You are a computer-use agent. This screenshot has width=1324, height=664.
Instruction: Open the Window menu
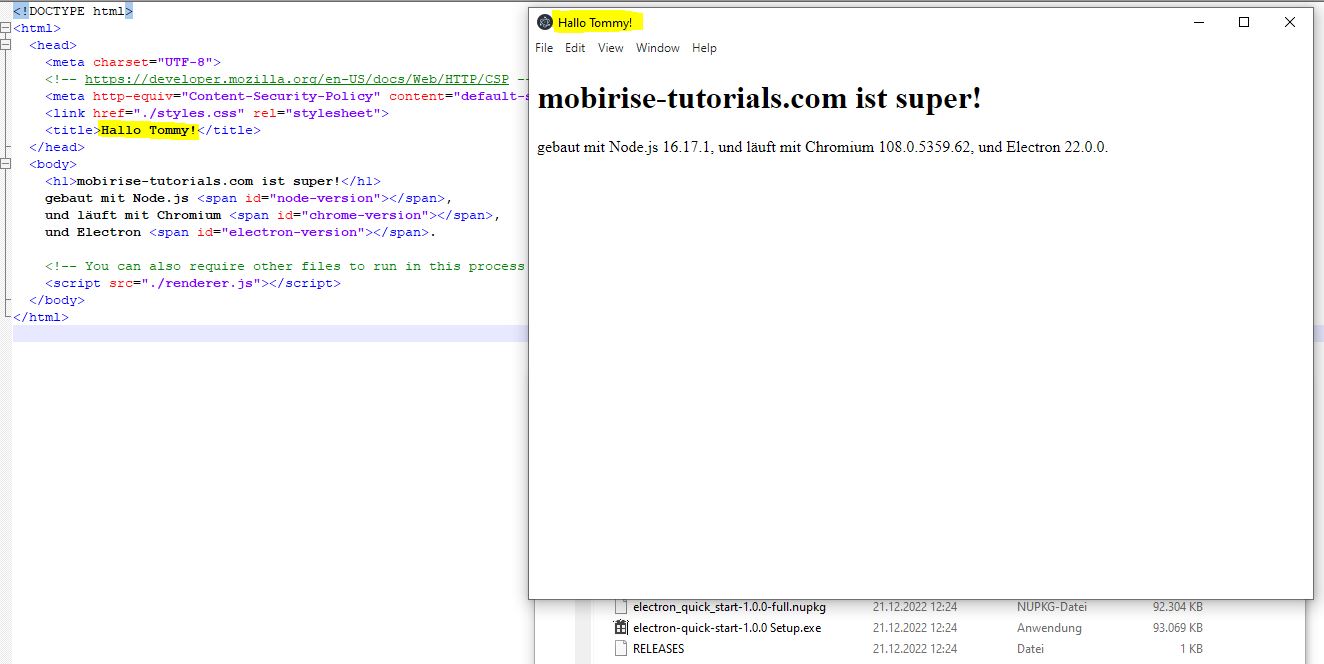coord(657,48)
